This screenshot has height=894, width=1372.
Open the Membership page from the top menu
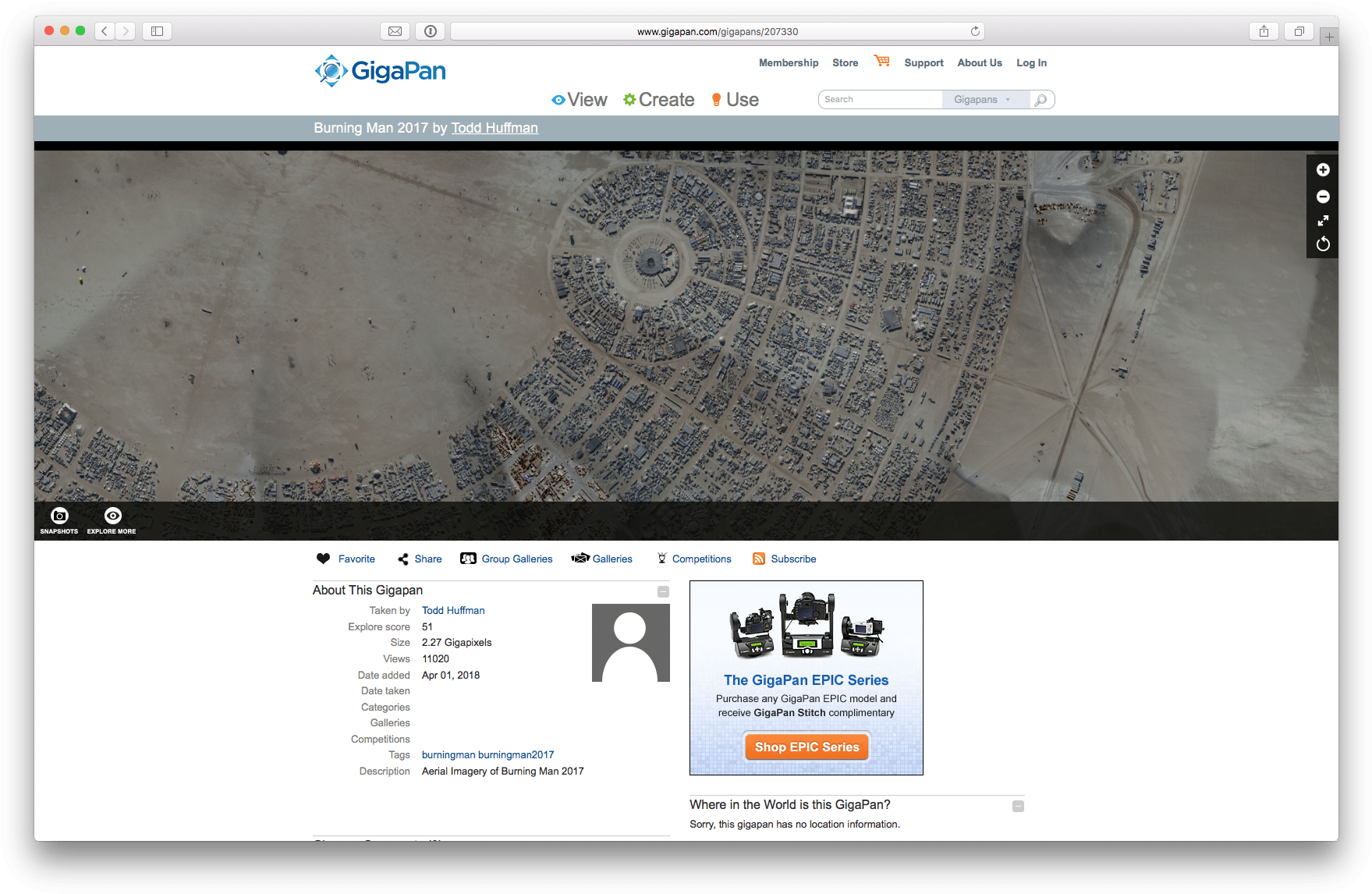coord(788,62)
